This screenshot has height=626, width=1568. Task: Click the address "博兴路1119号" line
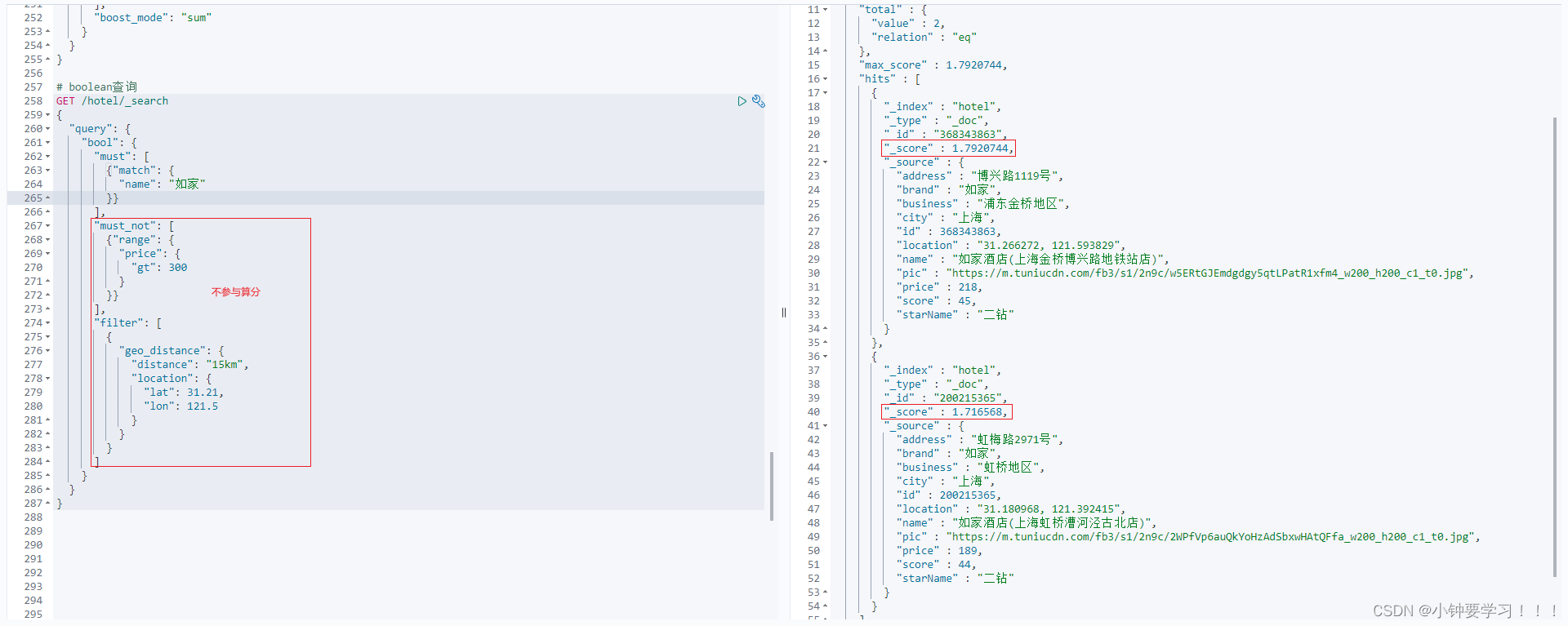click(979, 176)
